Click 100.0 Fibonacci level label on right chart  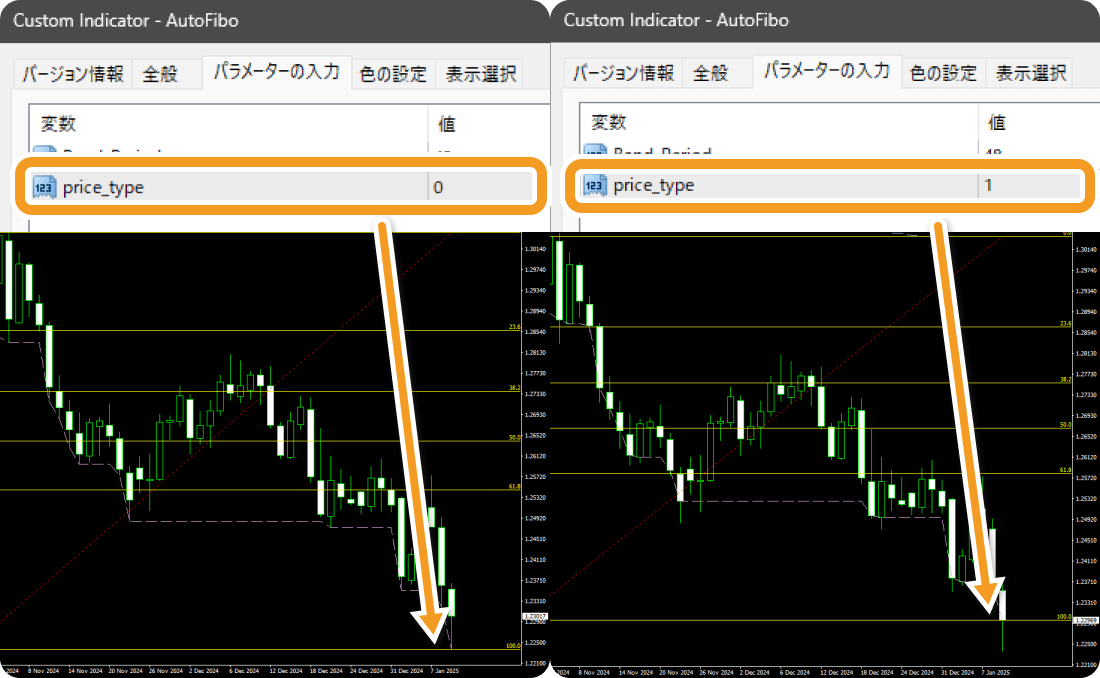[1064, 617]
